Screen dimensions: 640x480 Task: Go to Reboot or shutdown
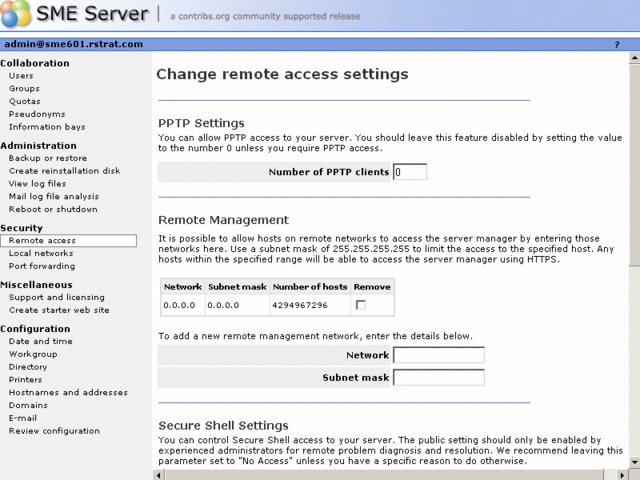[x=53, y=209]
